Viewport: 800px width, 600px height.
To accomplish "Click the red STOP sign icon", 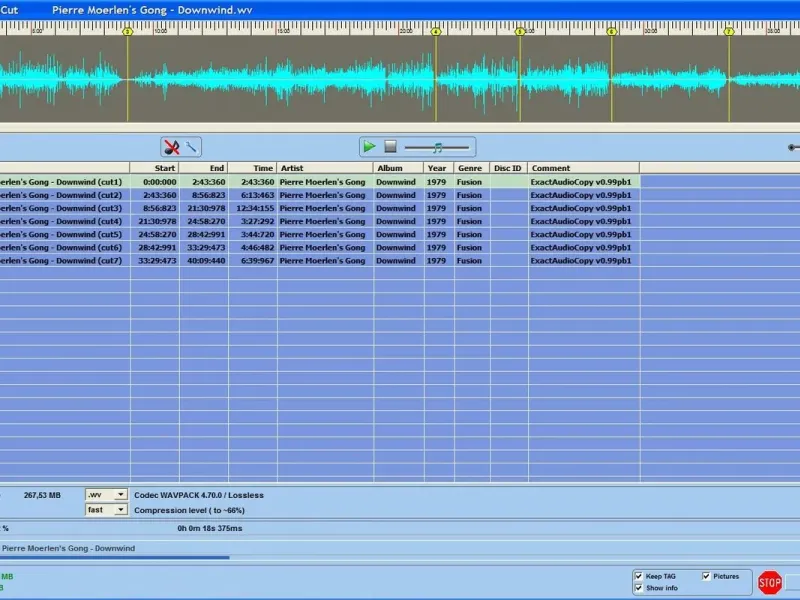I will pyautogui.click(x=769, y=582).
